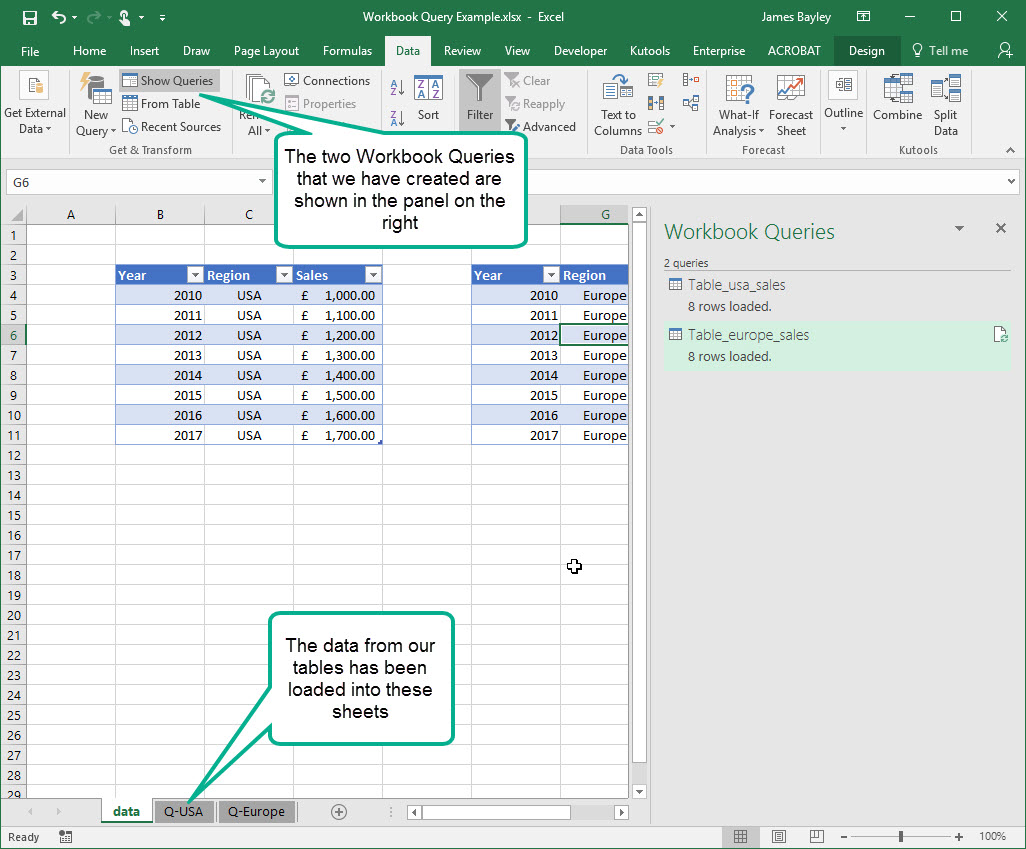The width and height of the screenshot is (1026, 849).
Task: Switch to Page Layout view in status bar
Action: [778, 836]
